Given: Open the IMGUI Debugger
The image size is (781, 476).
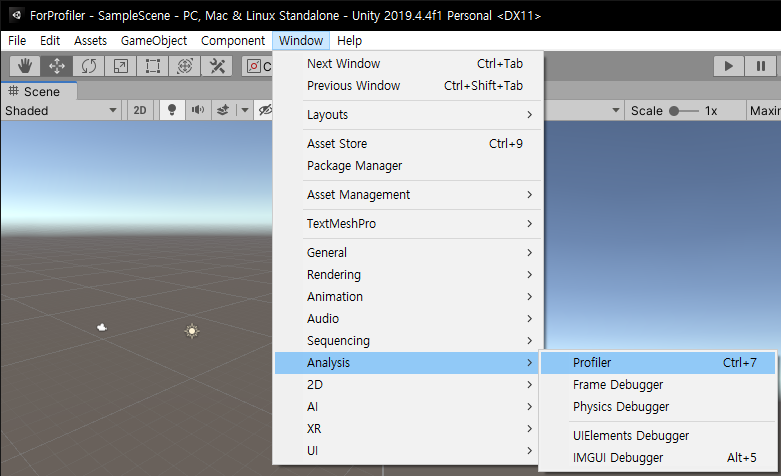Looking at the screenshot, I should click(x=658, y=458).
